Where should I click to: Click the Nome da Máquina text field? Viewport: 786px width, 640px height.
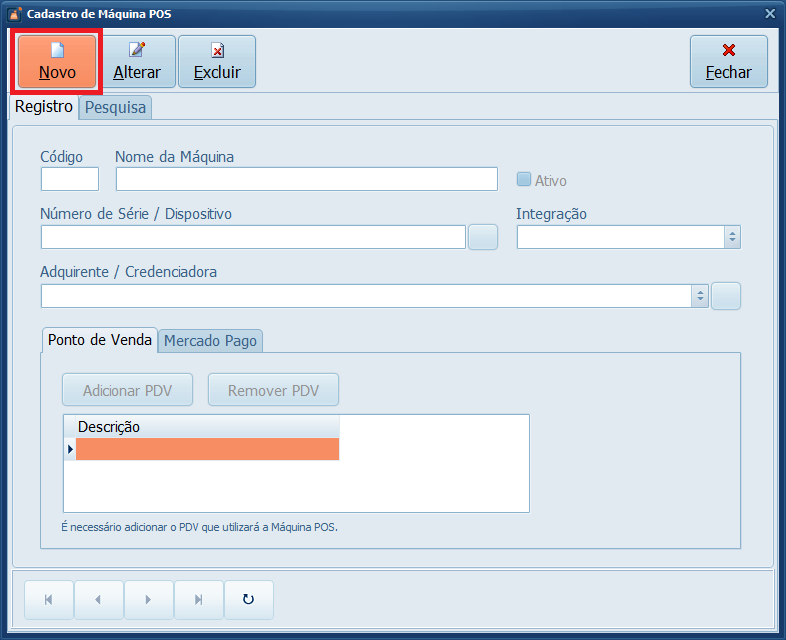(x=307, y=179)
